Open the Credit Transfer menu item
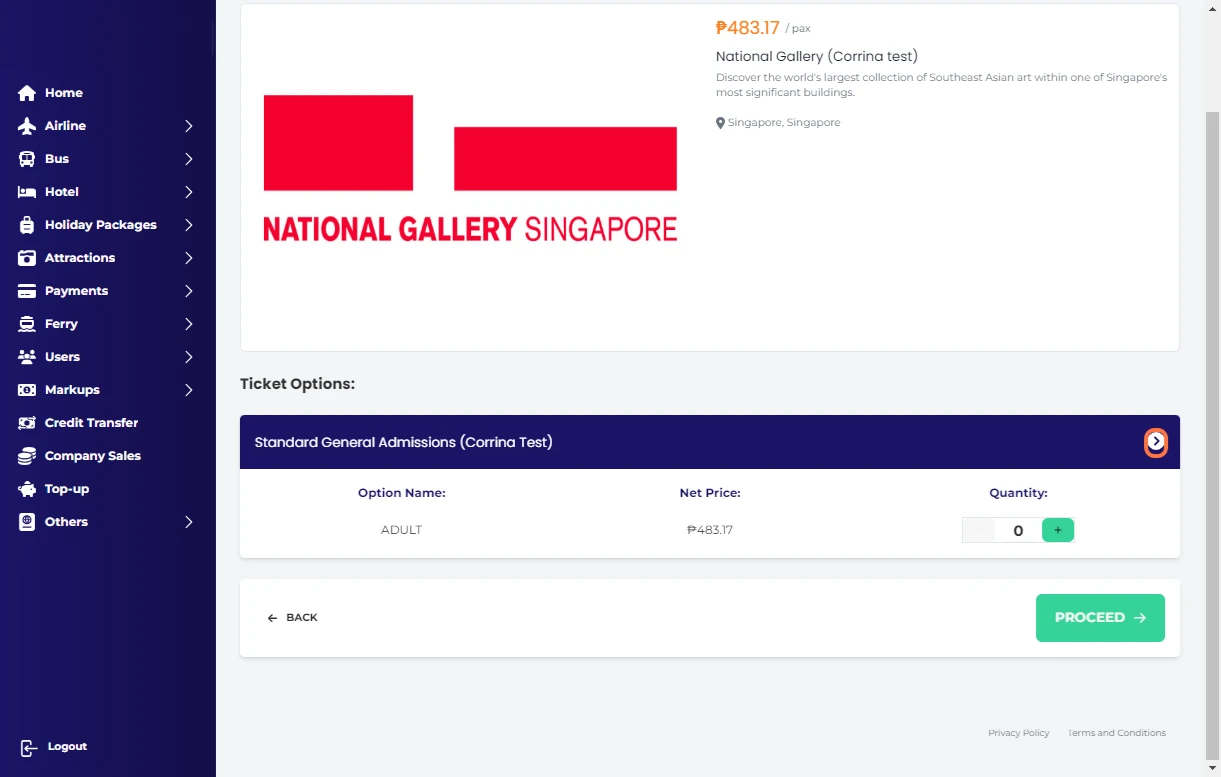This screenshot has width=1221, height=777. point(91,423)
